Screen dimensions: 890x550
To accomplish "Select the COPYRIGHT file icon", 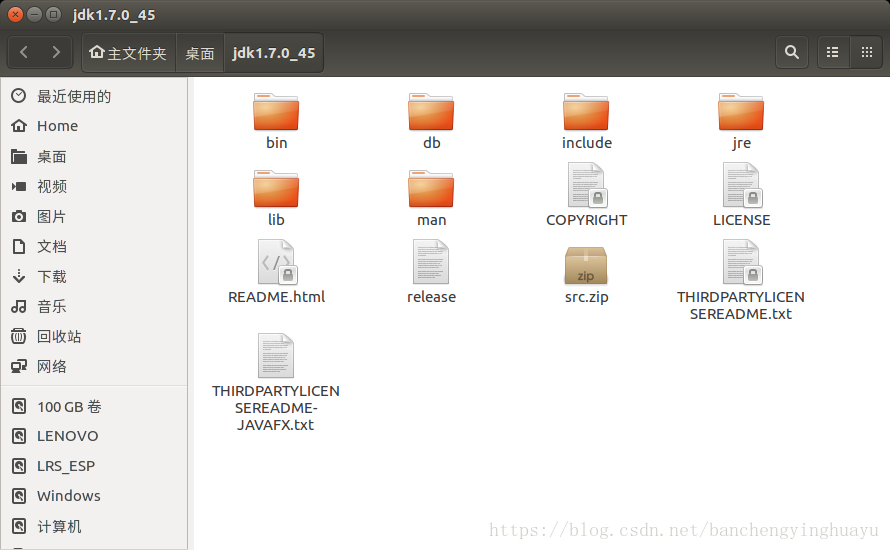I will (x=587, y=185).
